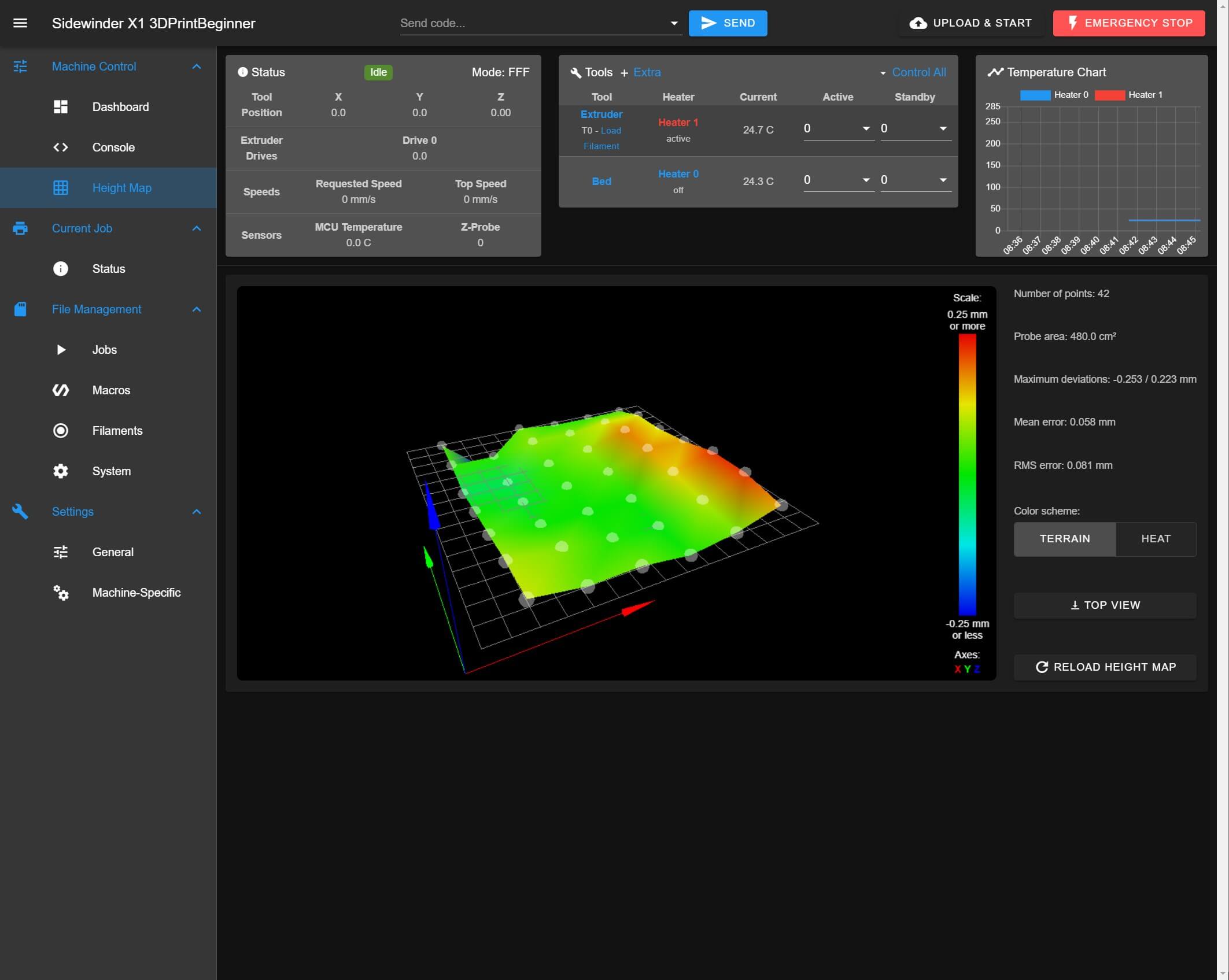Click Reload Height Map button

point(1105,667)
